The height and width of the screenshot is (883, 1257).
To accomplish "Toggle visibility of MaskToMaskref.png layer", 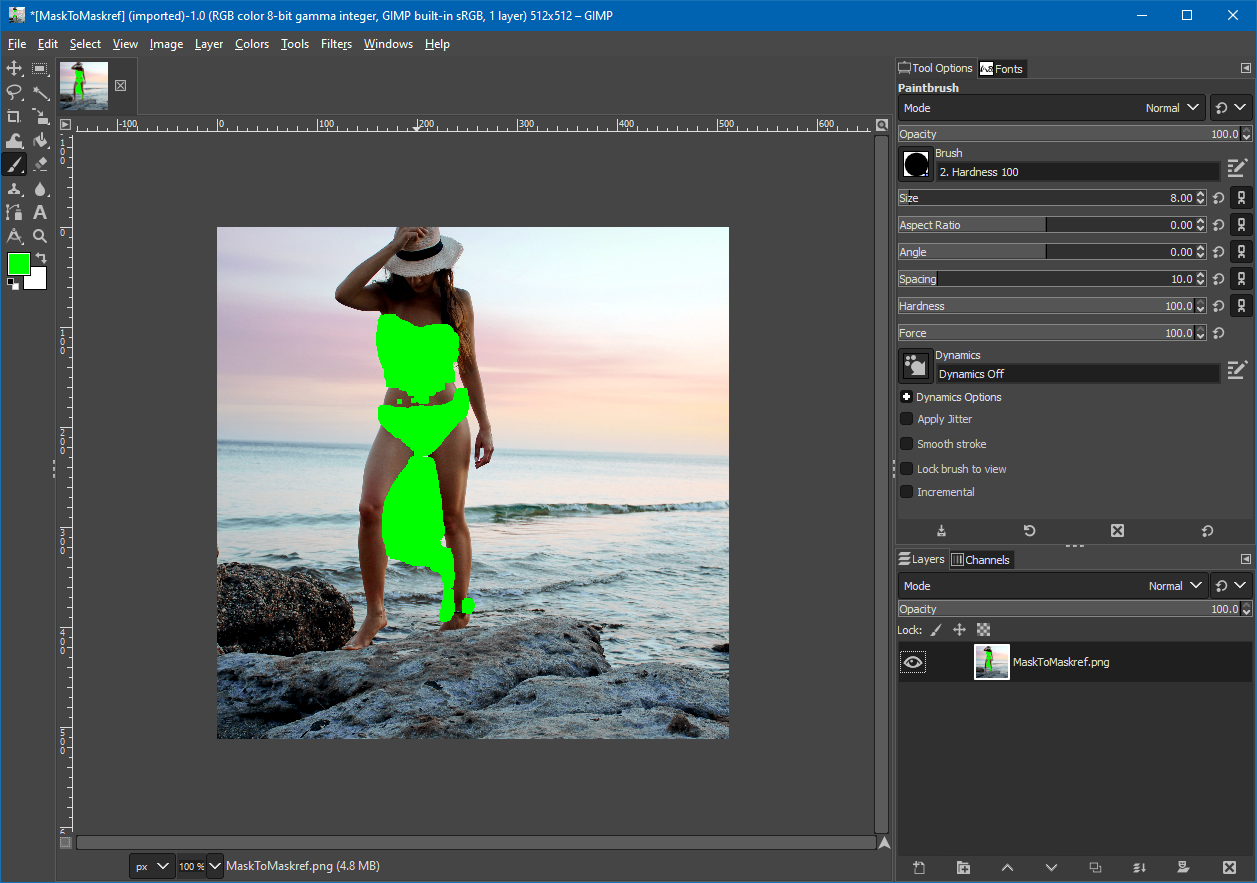I will (913, 662).
